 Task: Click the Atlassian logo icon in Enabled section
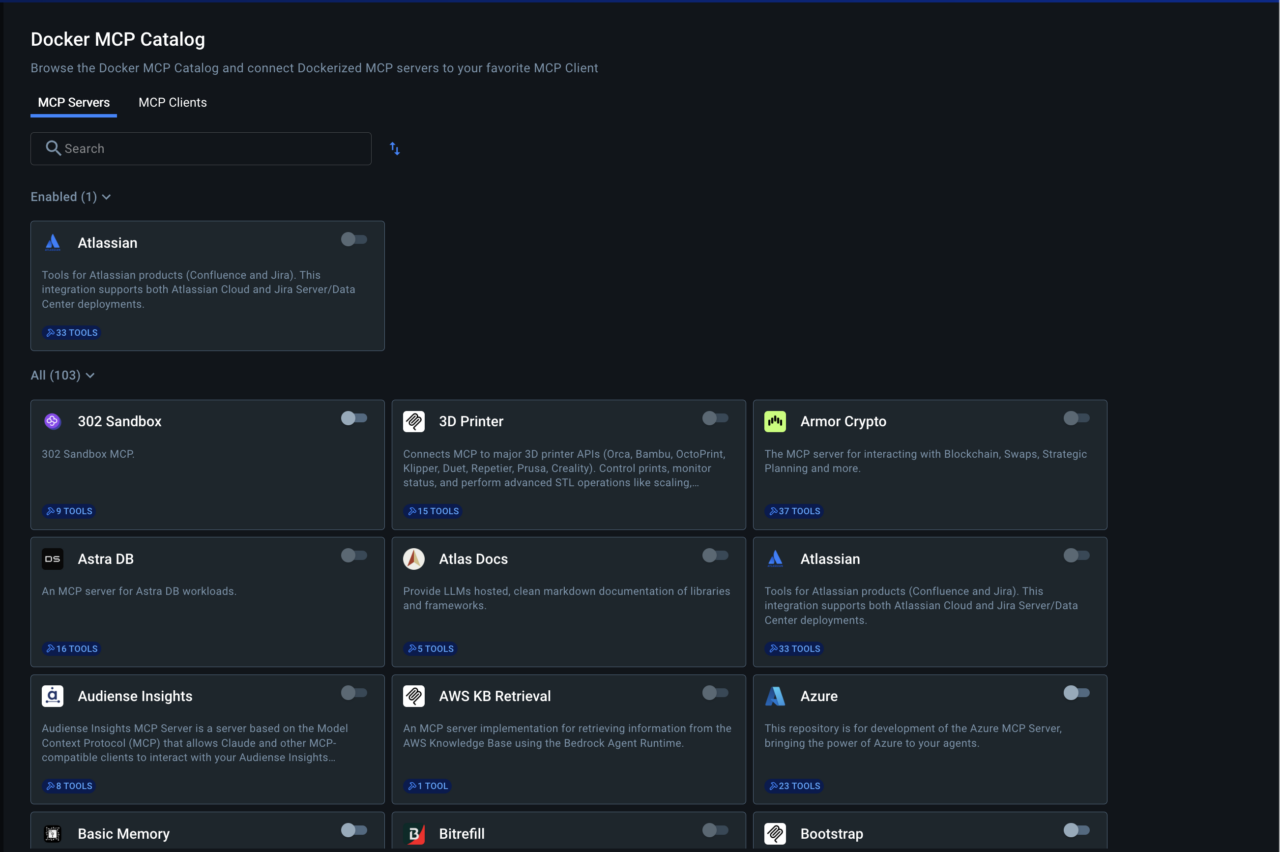tap(52, 241)
